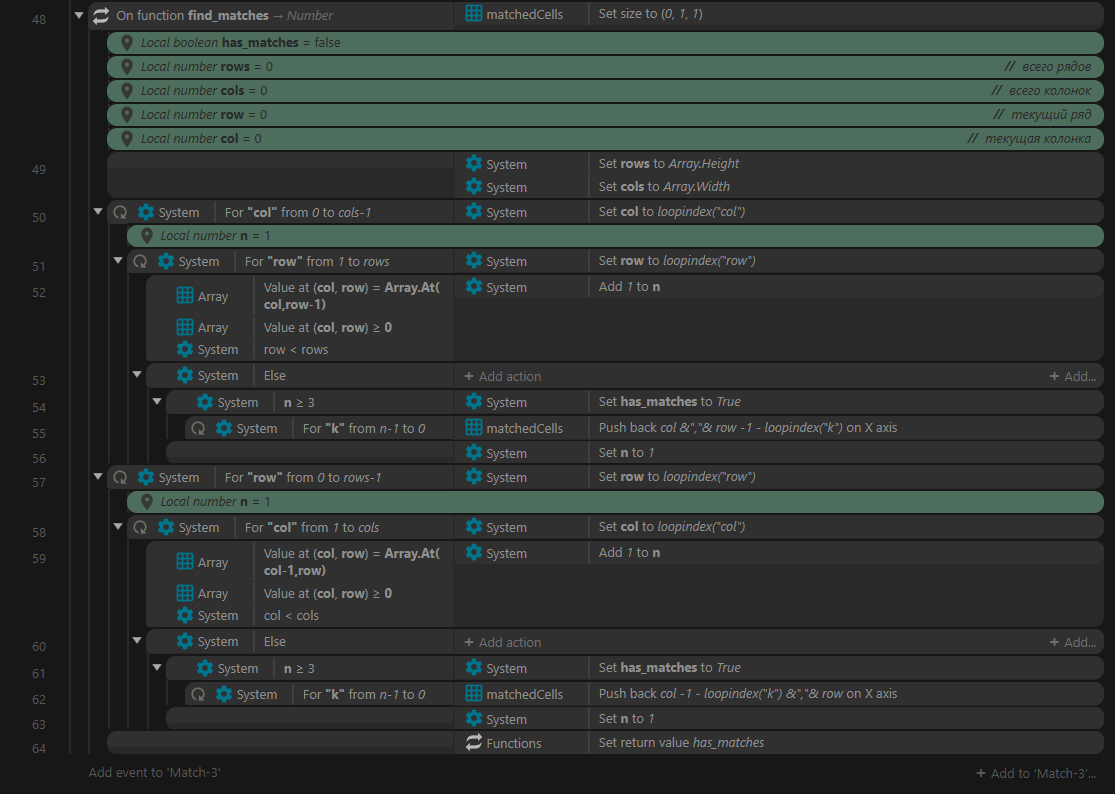
Task: Click event line number 64
Action: pos(39,748)
